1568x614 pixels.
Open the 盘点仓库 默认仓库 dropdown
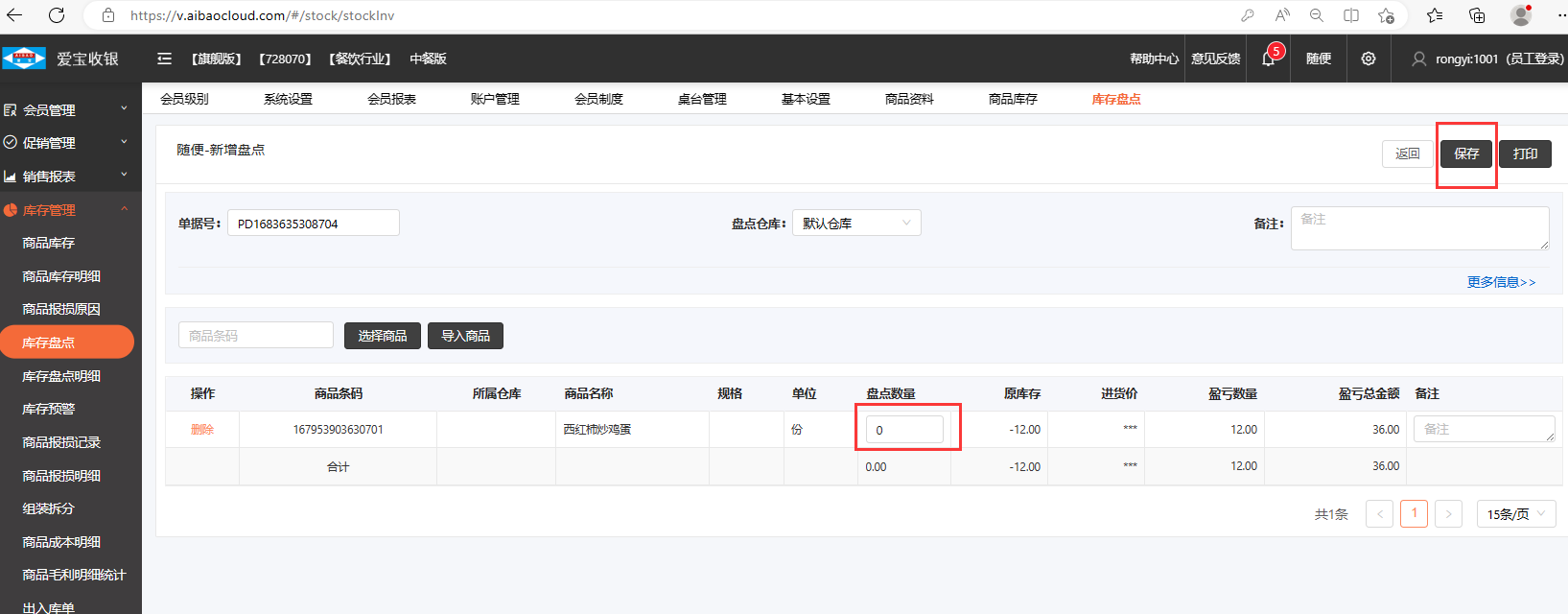856,223
